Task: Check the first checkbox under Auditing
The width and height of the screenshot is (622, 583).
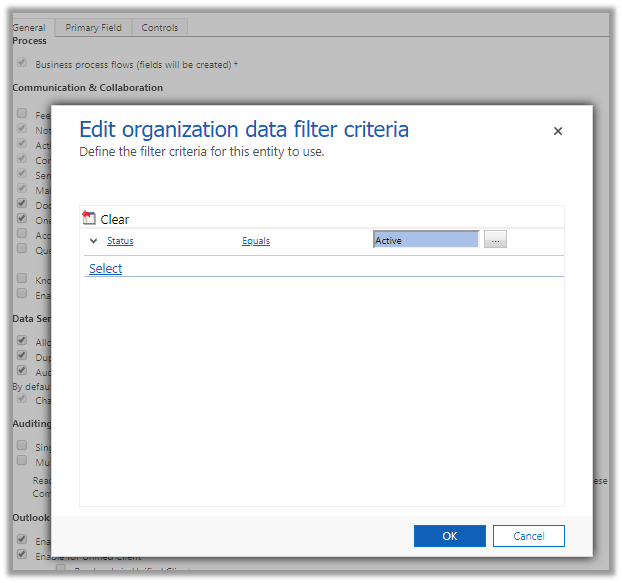Action: (22, 445)
